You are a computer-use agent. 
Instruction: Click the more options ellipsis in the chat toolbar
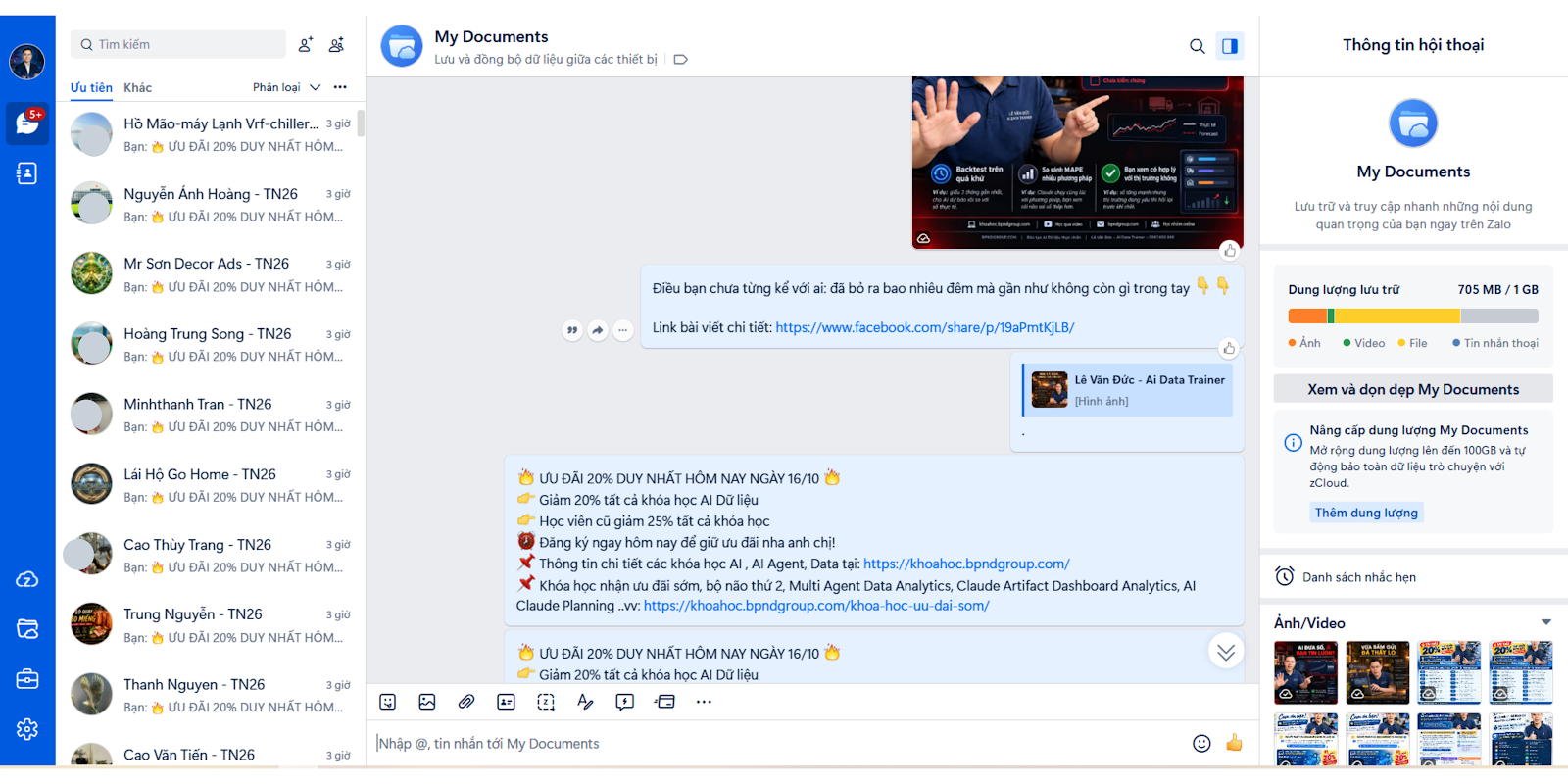click(704, 702)
